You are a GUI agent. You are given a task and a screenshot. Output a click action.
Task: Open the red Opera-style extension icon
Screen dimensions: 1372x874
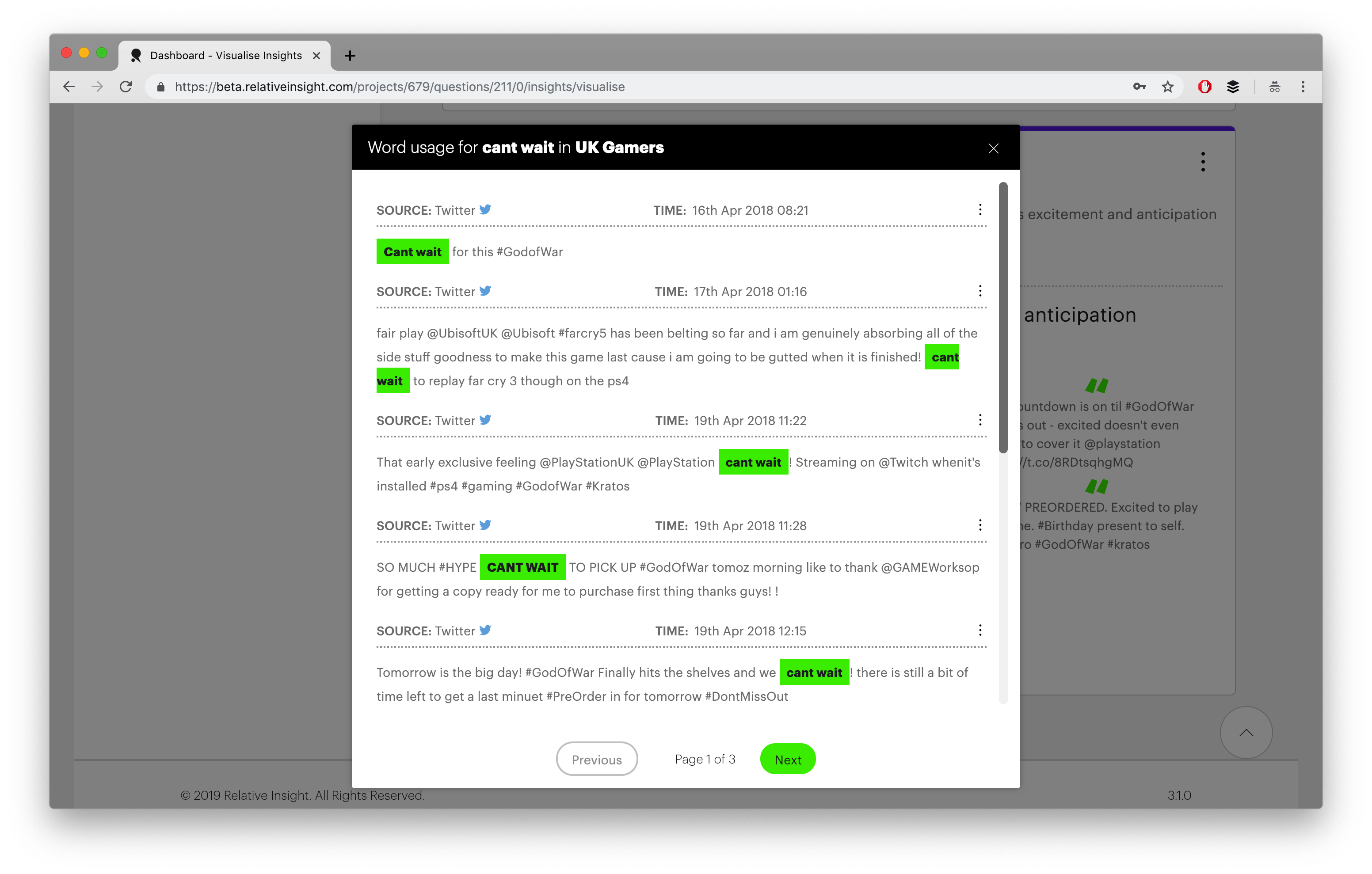(1204, 87)
